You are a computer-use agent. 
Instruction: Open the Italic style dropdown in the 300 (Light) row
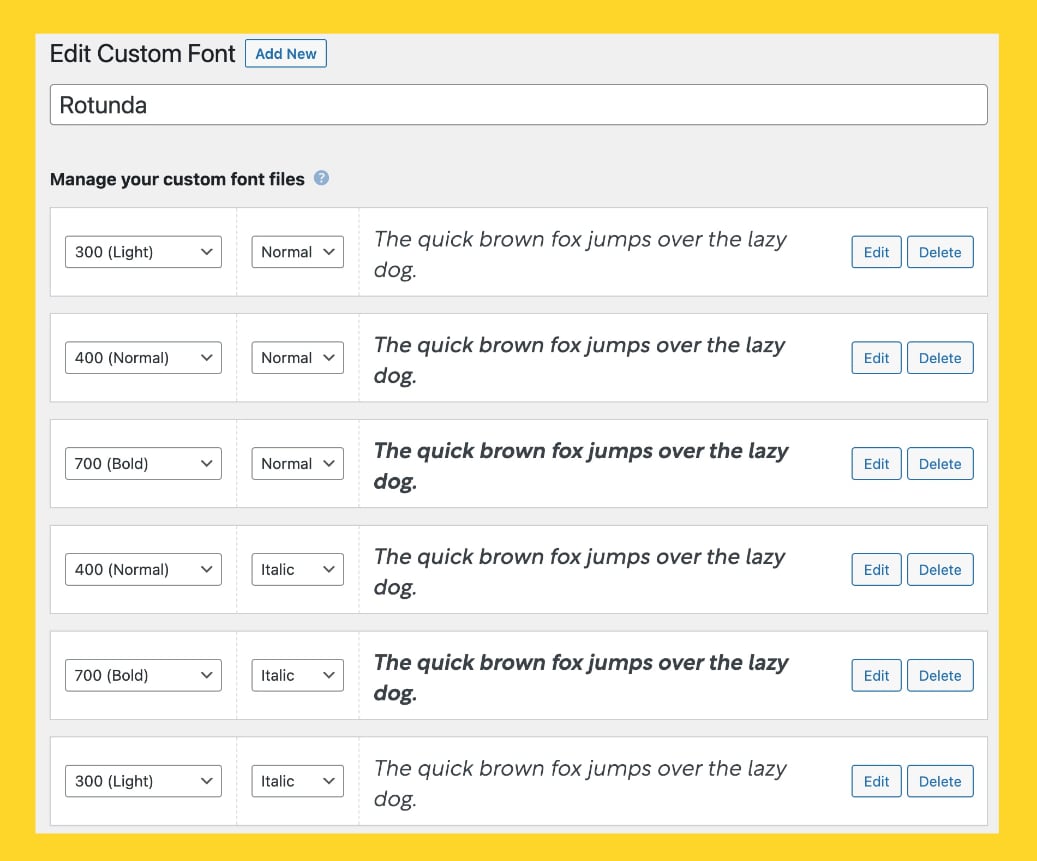point(298,781)
